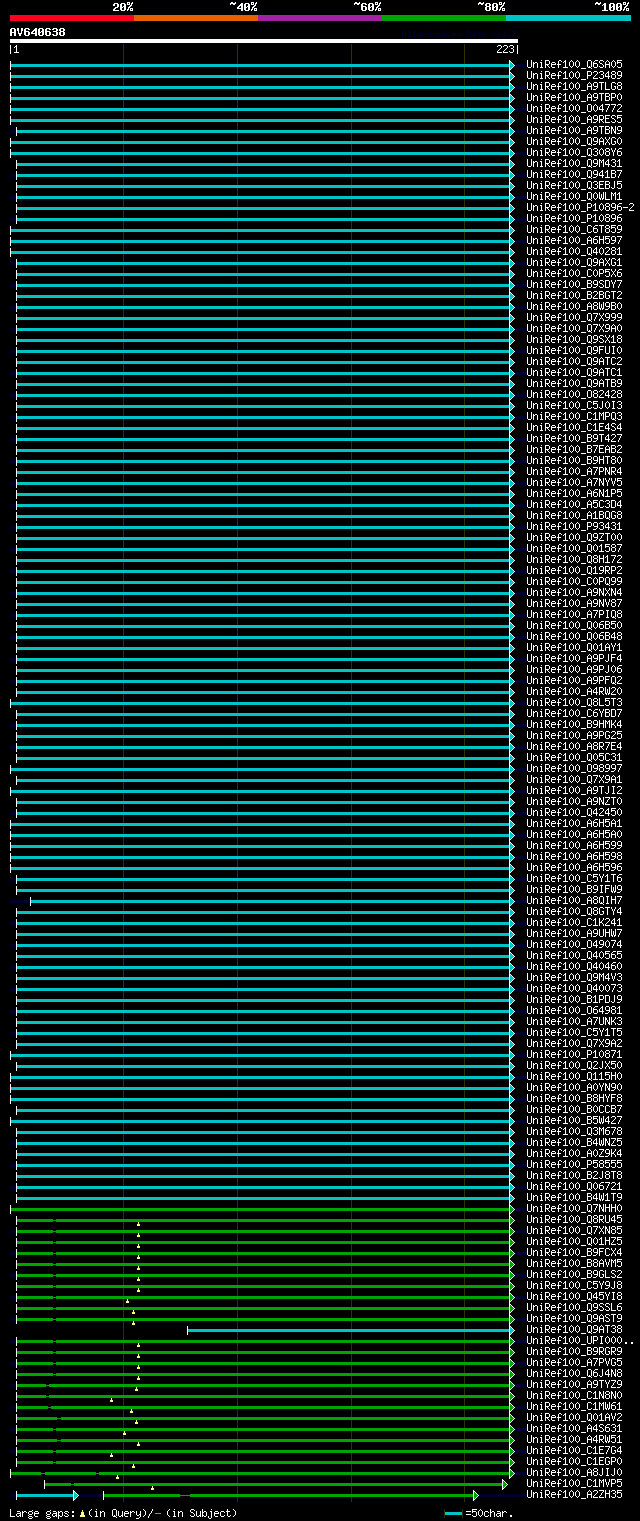Open hit UniRef100_A9TLG8
640x1521 pixels.
[574, 86]
